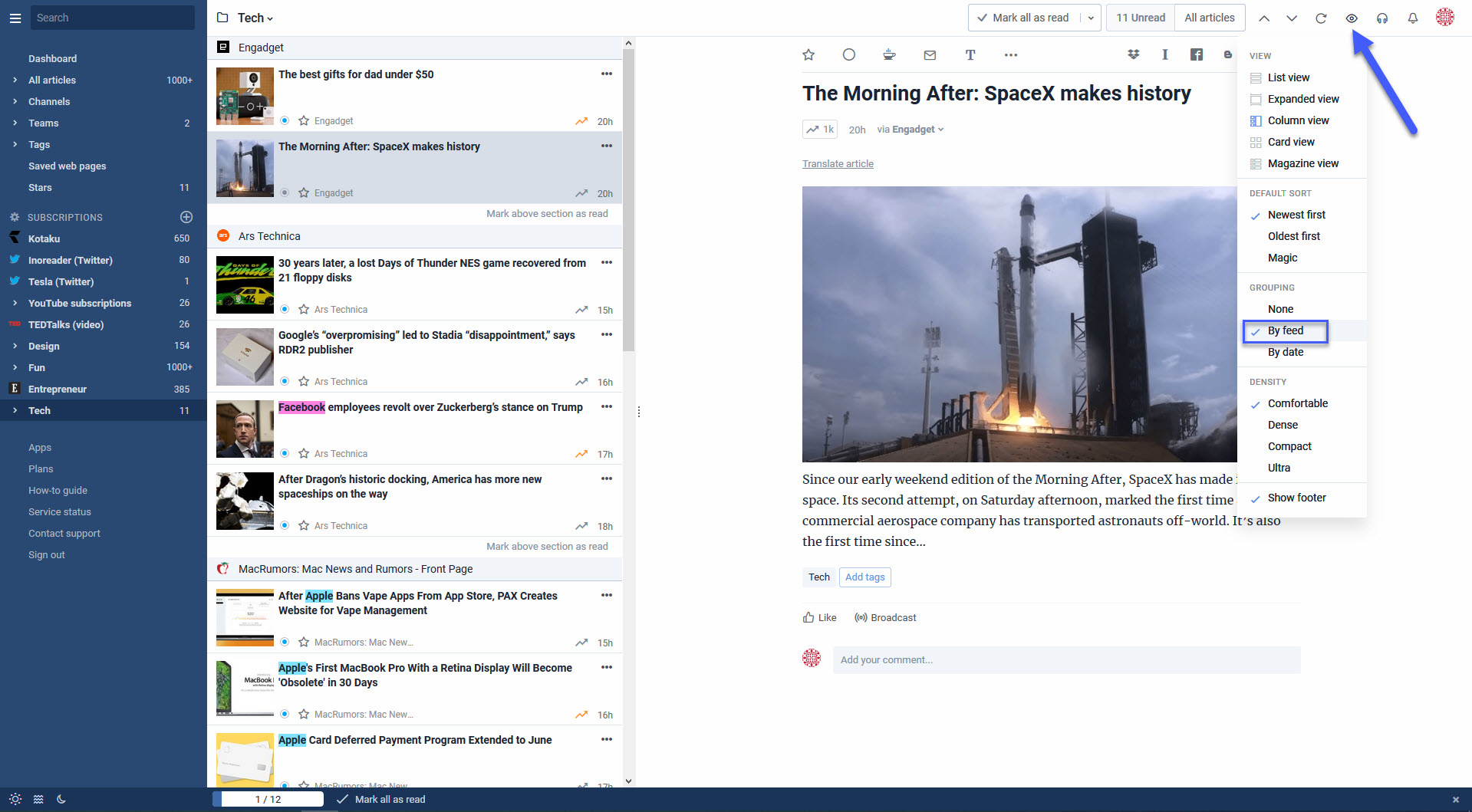The height and width of the screenshot is (812, 1472).
Task: Open the Mark all as read dropdown arrow
Action: tap(1091, 18)
